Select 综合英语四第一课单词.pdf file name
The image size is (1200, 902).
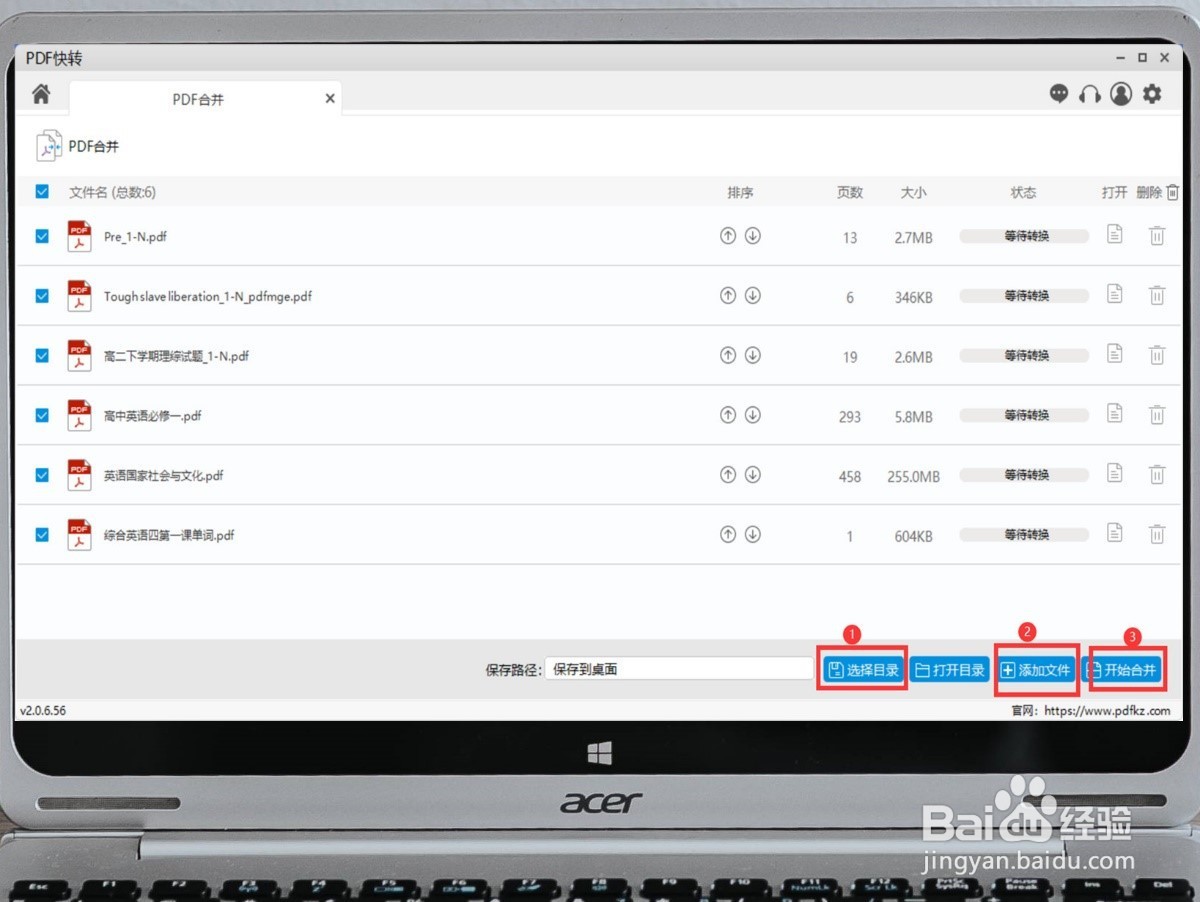pyautogui.click(x=169, y=536)
